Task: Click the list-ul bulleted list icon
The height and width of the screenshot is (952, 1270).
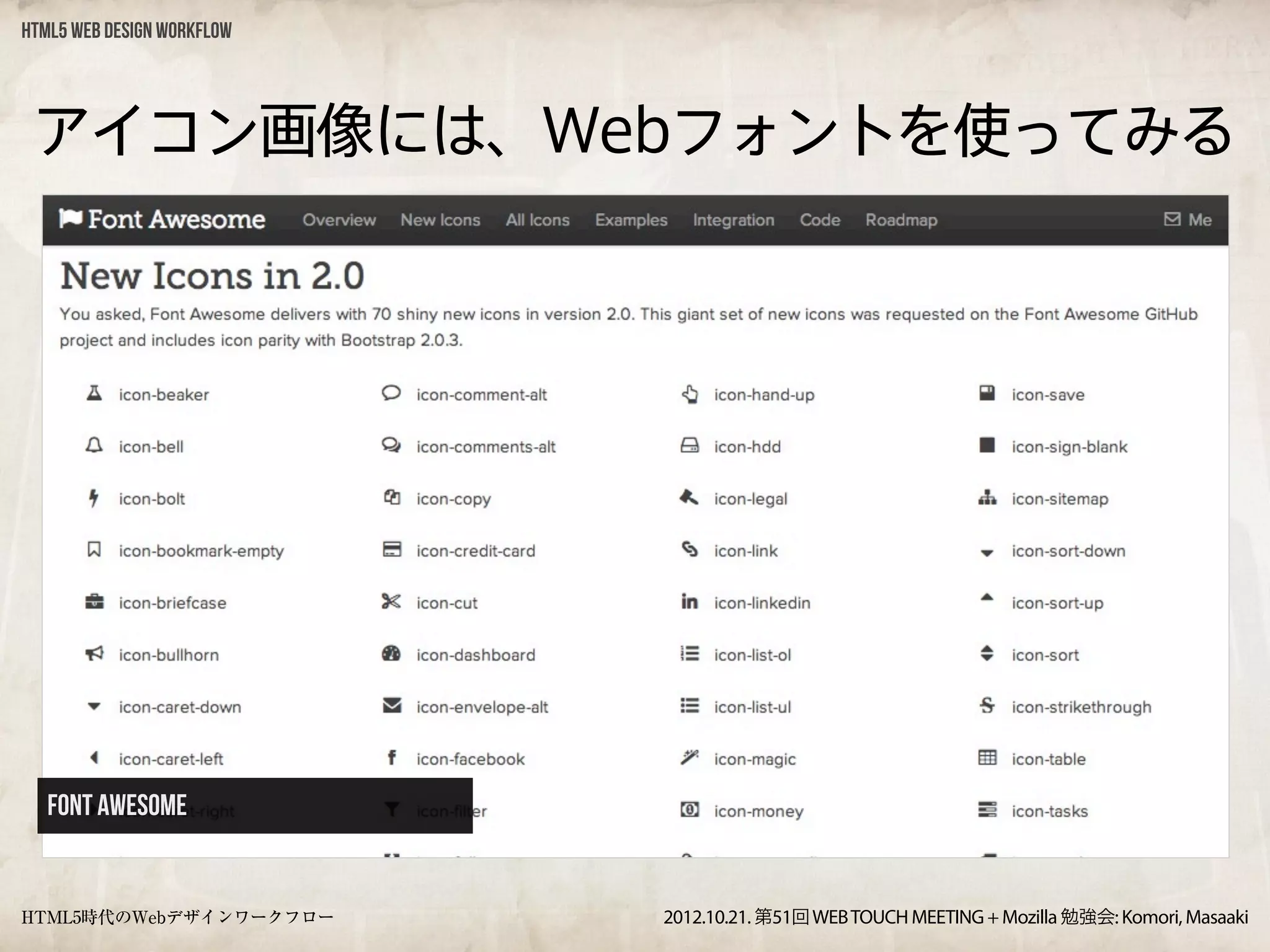Action: click(690, 705)
